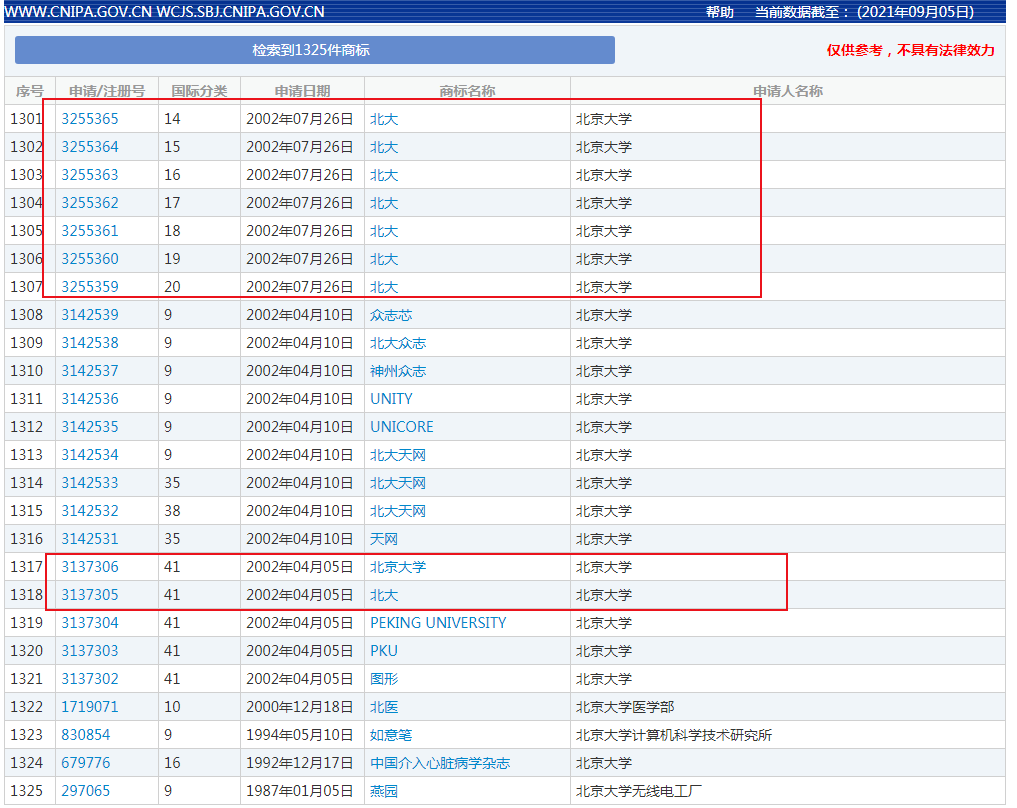Open the 神州众志 trademark link
The height and width of the screenshot is (808, 1017).
pyautogui.click(x=398, y=370)
